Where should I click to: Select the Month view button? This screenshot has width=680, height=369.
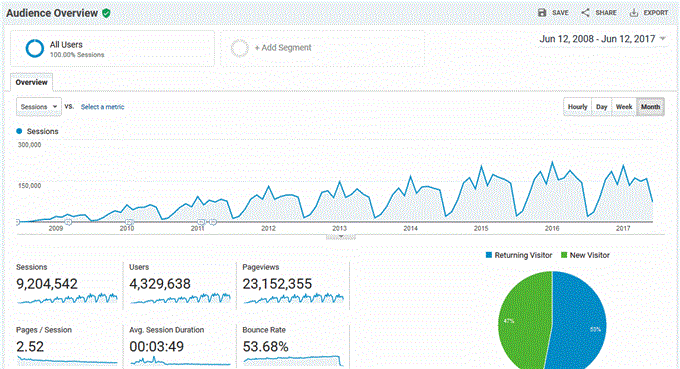650,107
